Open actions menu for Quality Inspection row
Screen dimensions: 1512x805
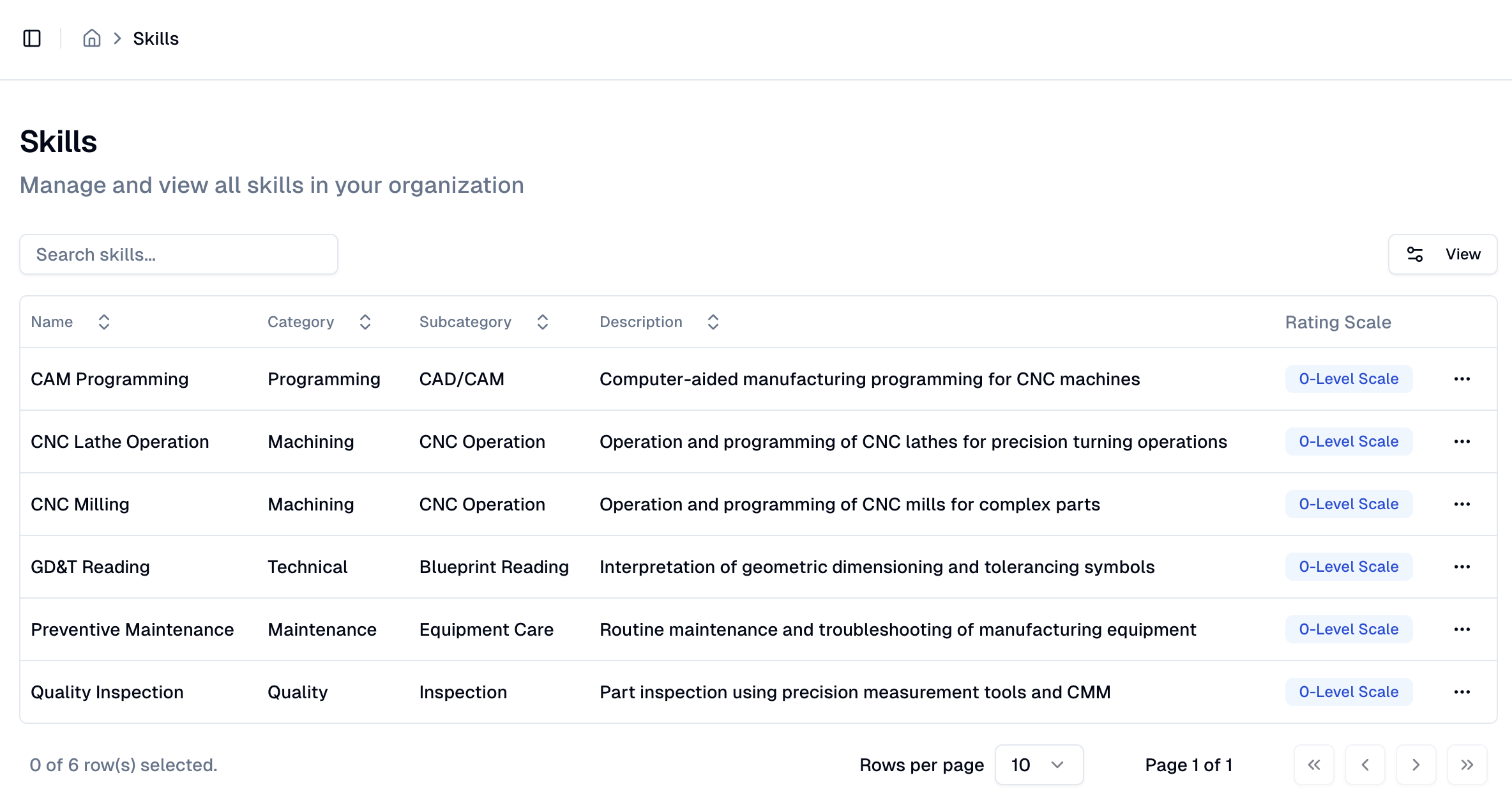pos(1462,692)
